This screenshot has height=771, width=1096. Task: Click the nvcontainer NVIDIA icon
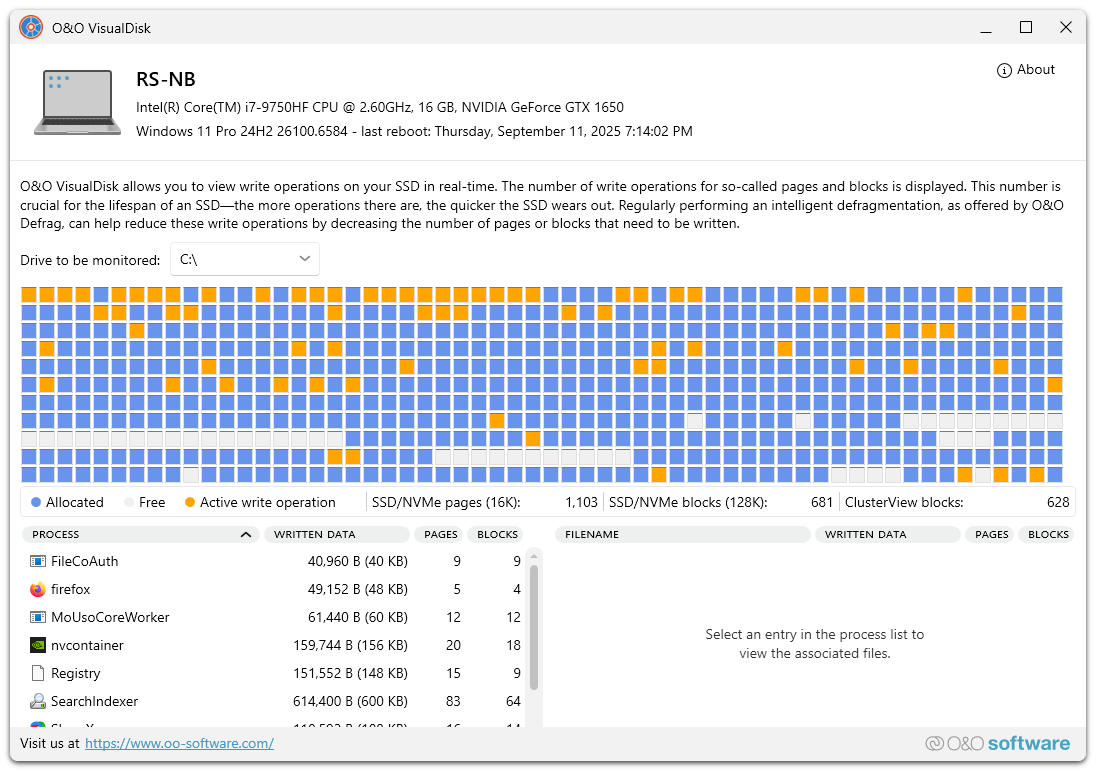38,645
